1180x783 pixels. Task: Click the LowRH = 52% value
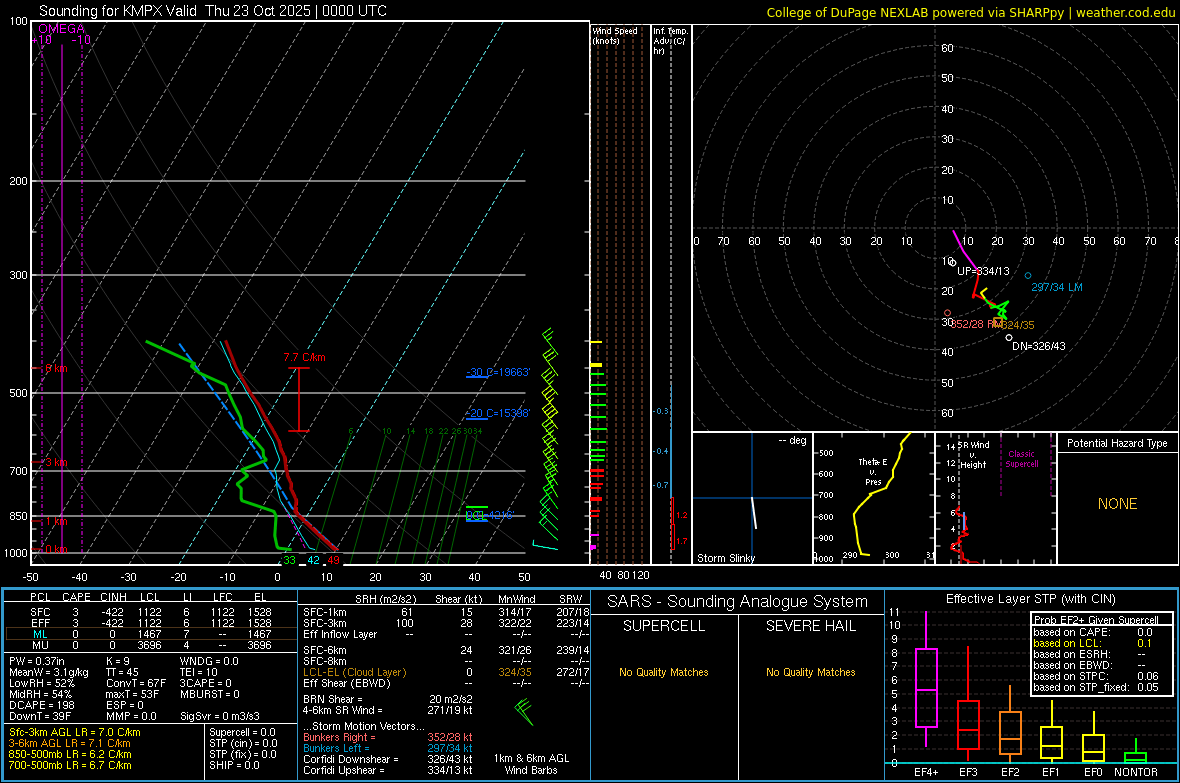[x=42, y=684]
